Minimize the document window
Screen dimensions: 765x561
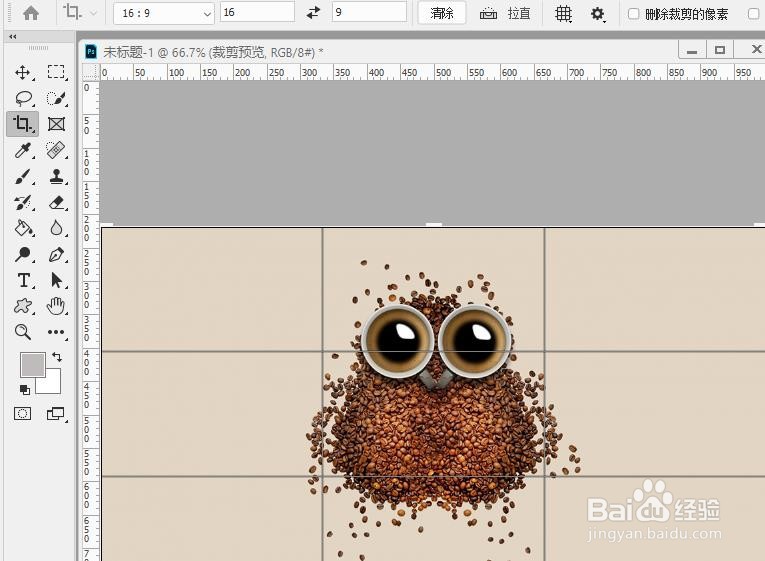[x=692, y=50]
